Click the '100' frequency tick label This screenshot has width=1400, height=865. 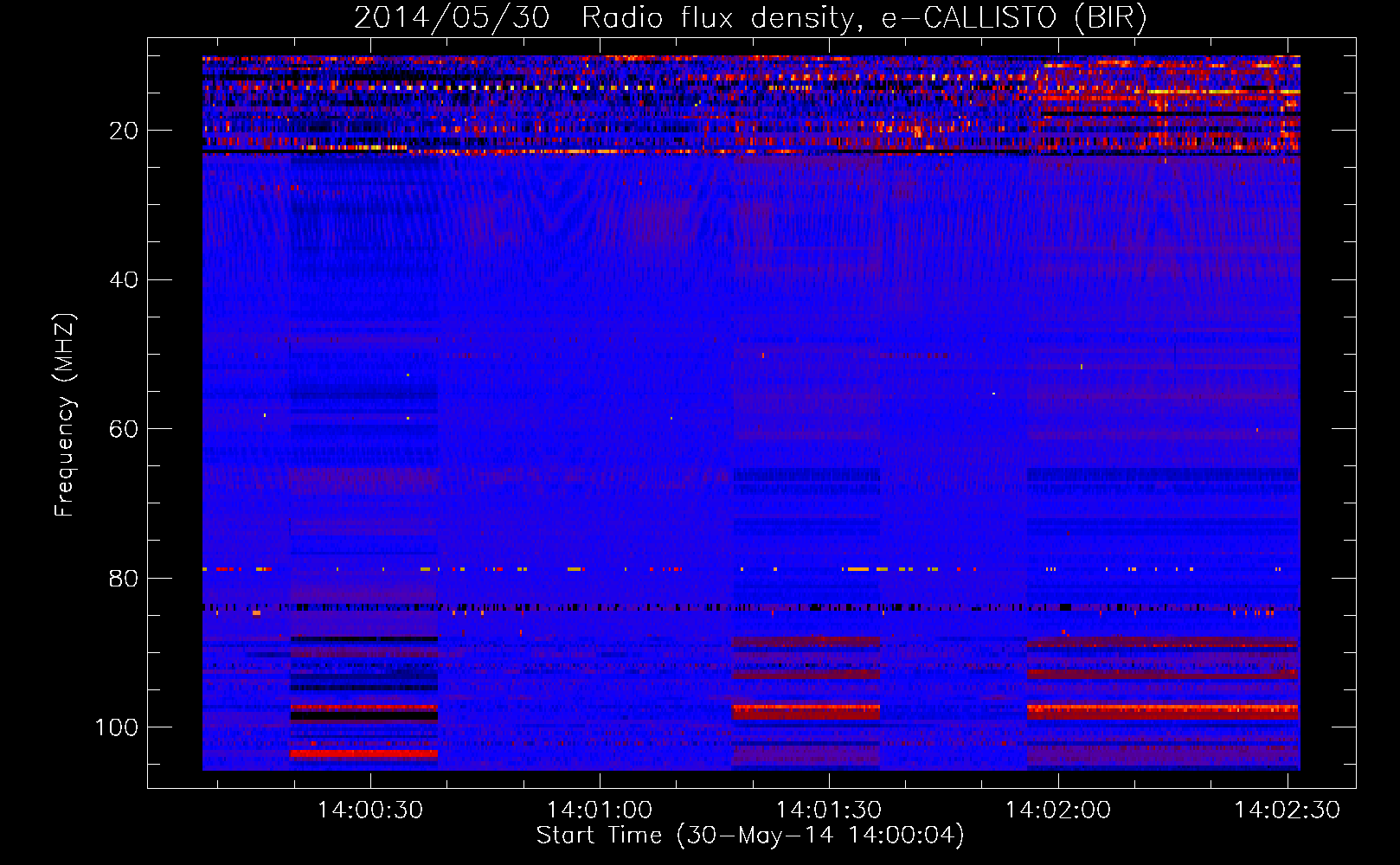[x=117, y=727]
